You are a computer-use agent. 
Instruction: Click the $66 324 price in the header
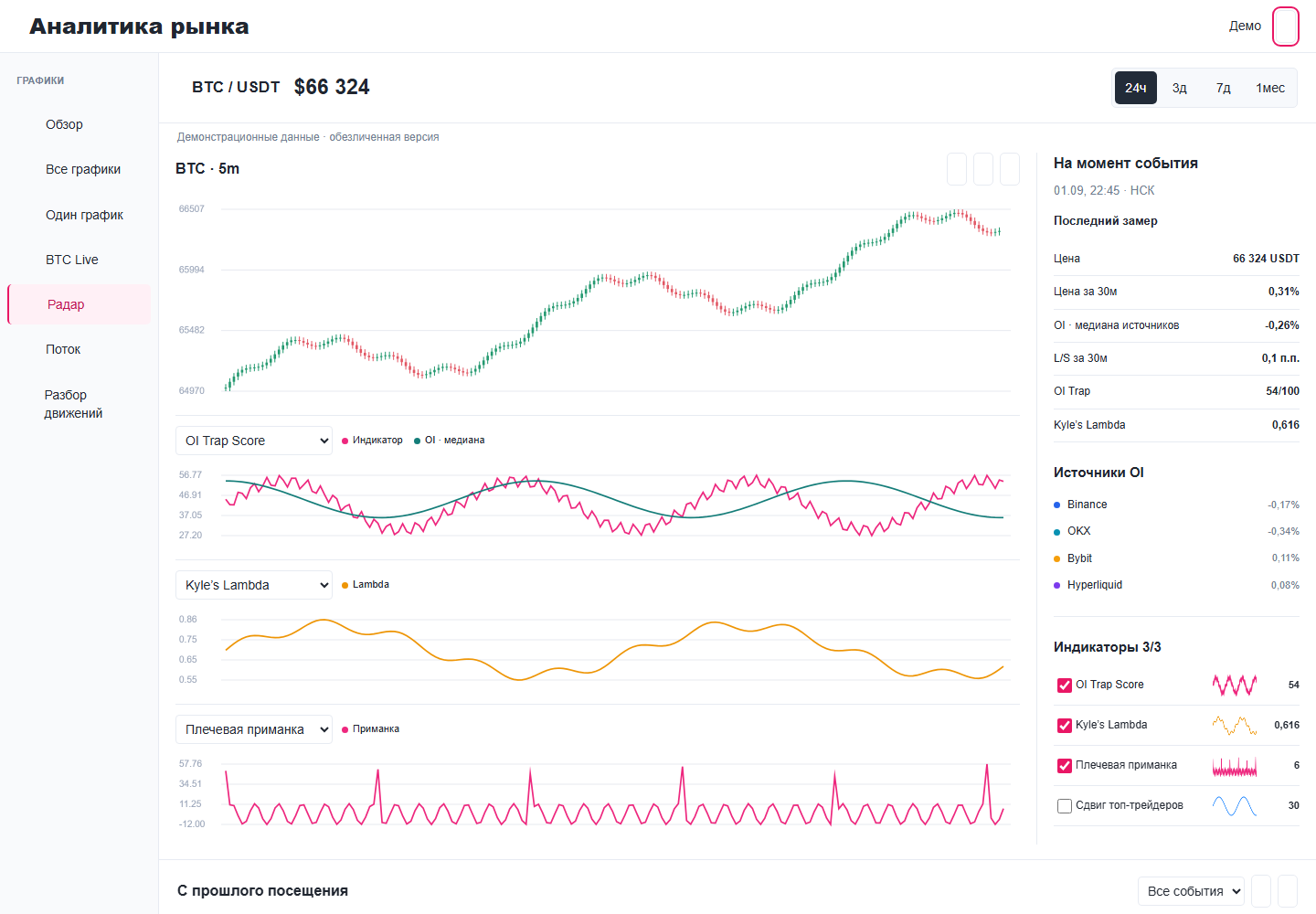click(332, 87)
